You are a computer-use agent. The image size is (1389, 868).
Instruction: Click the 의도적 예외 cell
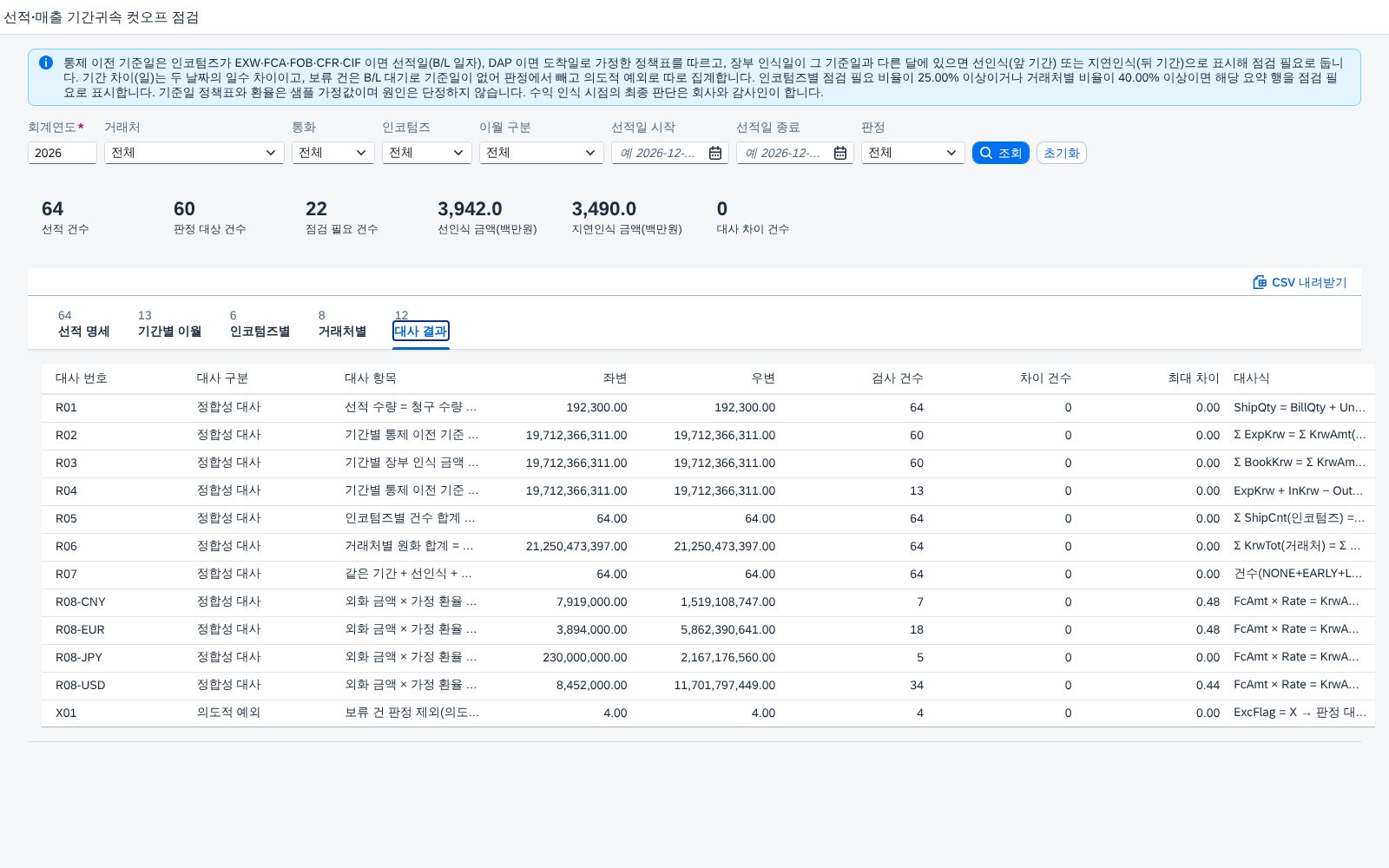point(228,713)
